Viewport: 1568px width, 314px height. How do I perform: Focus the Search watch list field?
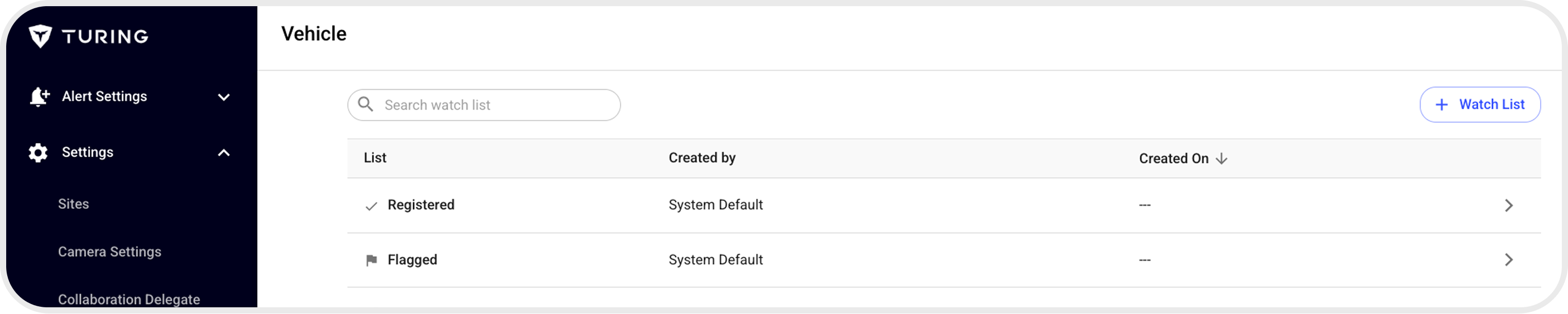[493, 105]
